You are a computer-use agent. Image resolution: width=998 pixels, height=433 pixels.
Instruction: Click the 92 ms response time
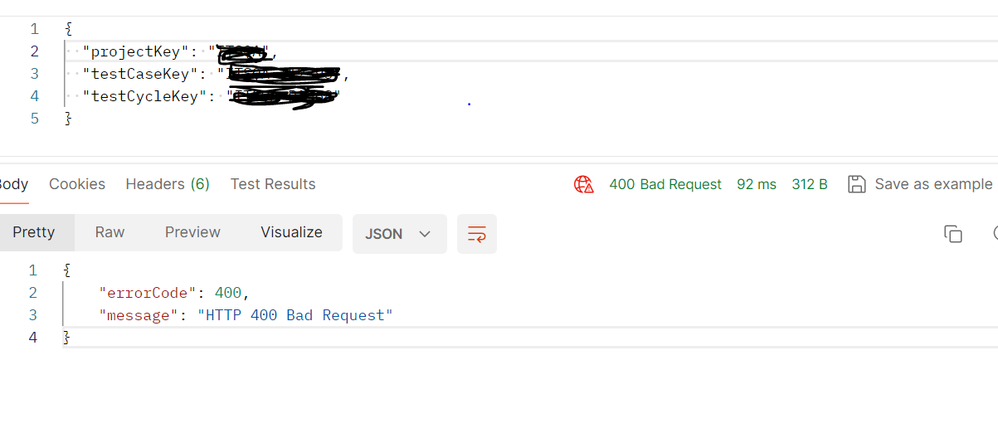[x=757, y=185]
